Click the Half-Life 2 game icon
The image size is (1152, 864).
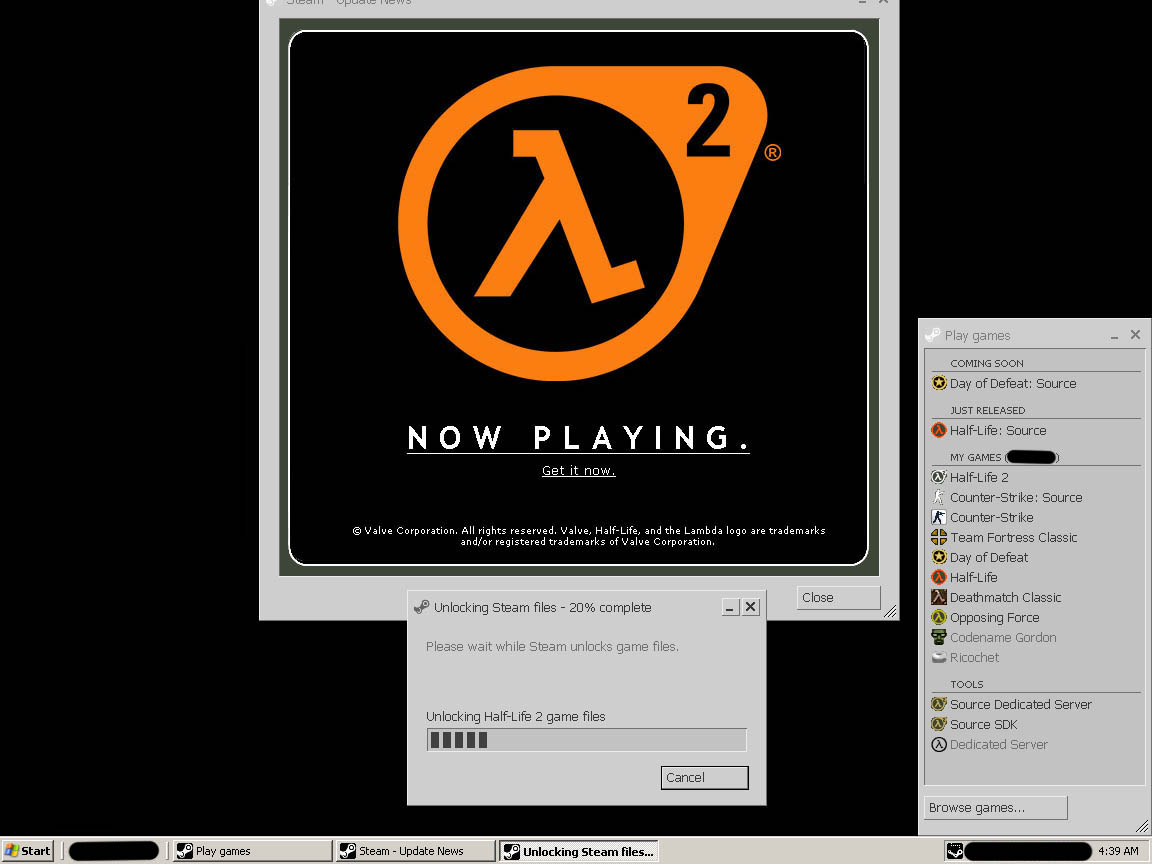pos(939,477)
